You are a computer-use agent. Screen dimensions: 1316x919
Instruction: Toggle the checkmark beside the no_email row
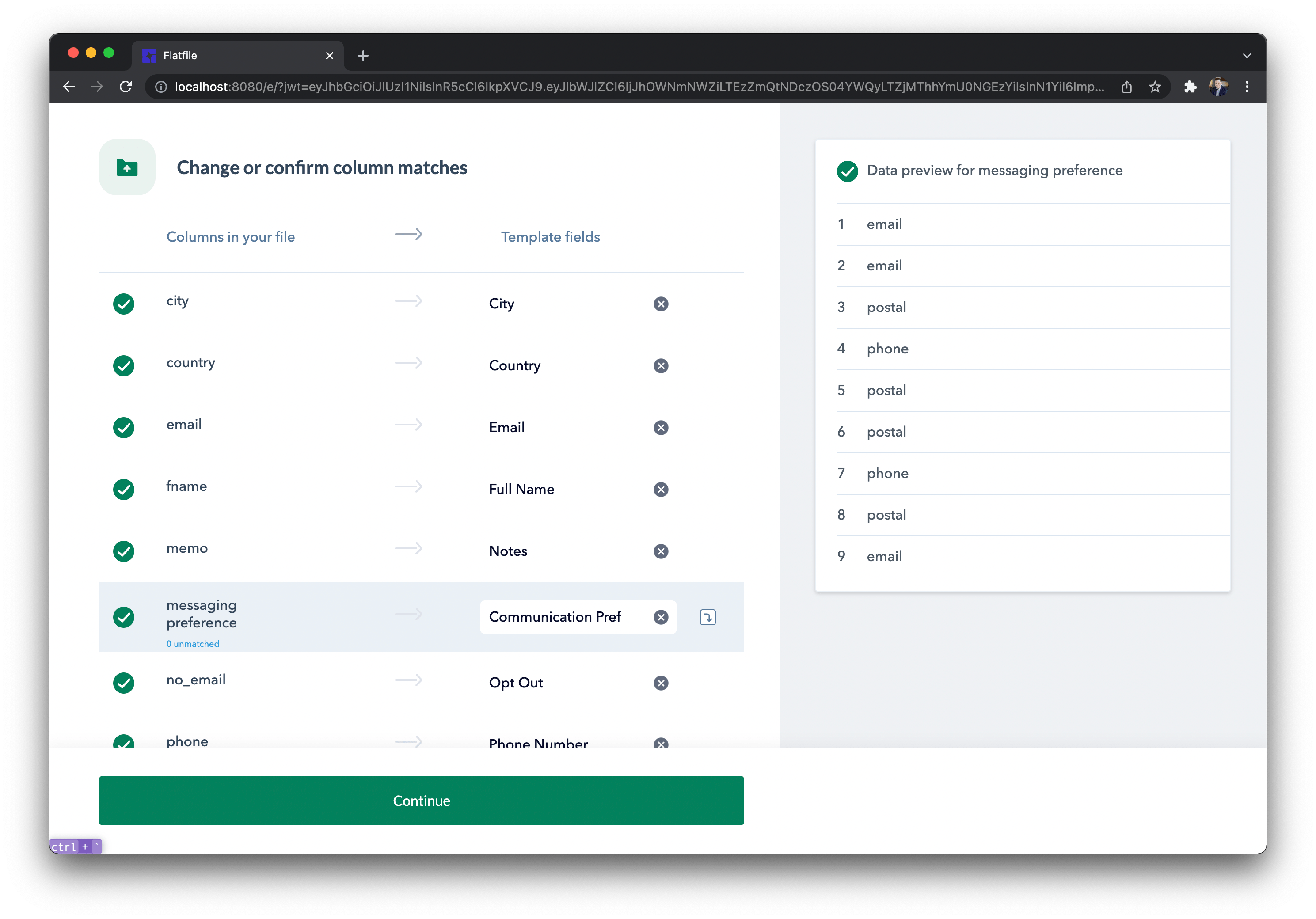(x=124, y=683)
